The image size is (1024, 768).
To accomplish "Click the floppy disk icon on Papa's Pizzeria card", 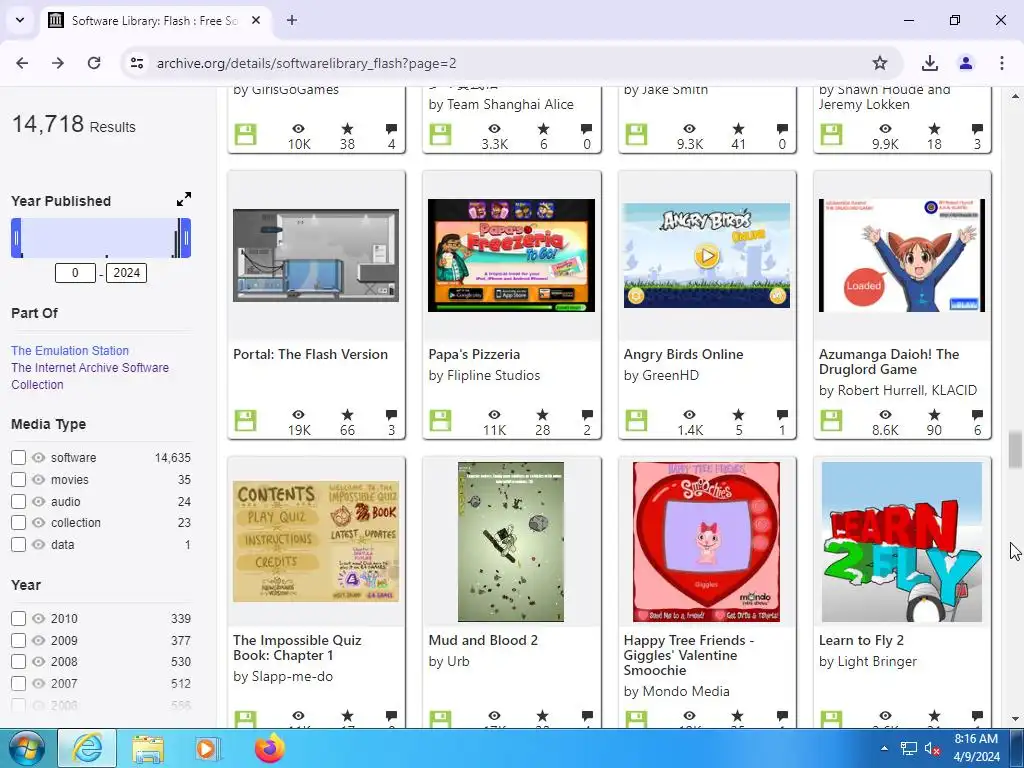I will tap(440, 421).
